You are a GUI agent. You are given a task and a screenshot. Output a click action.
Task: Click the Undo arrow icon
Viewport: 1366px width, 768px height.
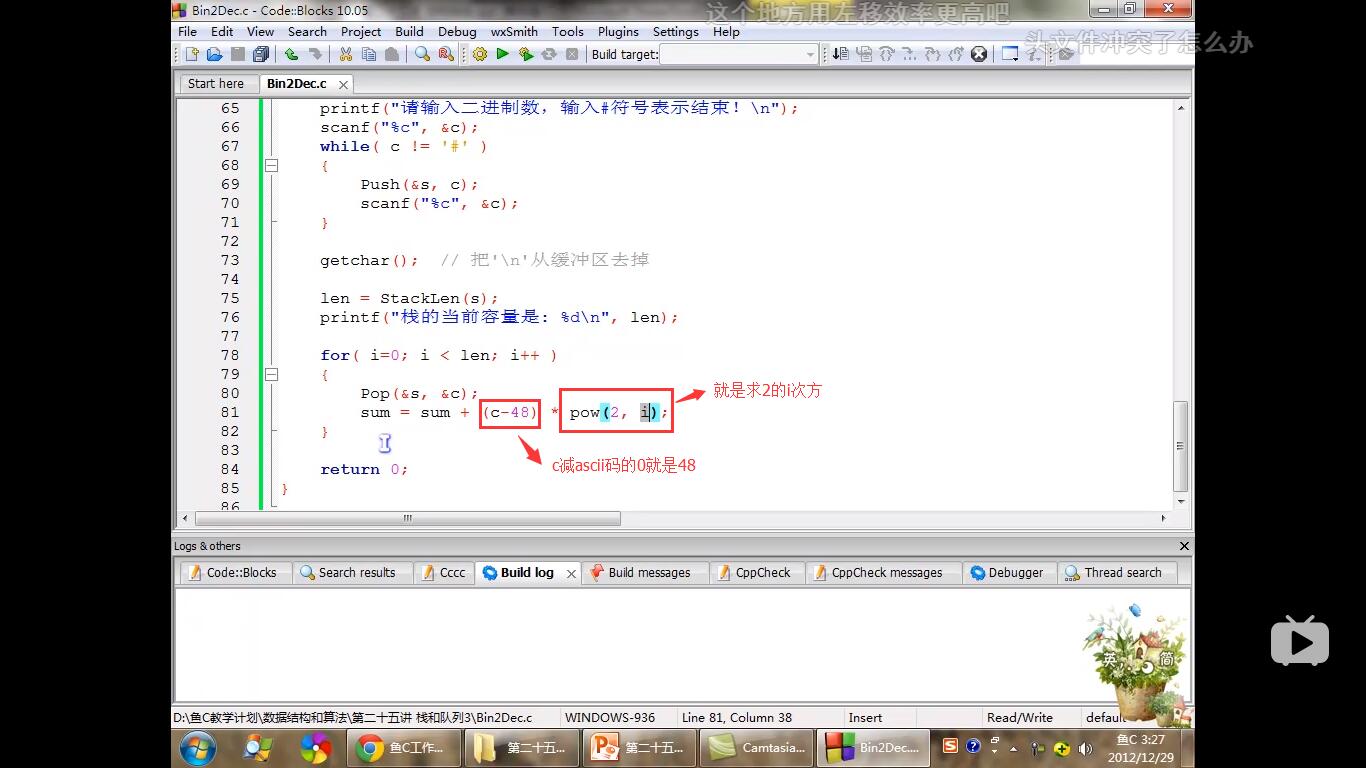click(291, 54)
